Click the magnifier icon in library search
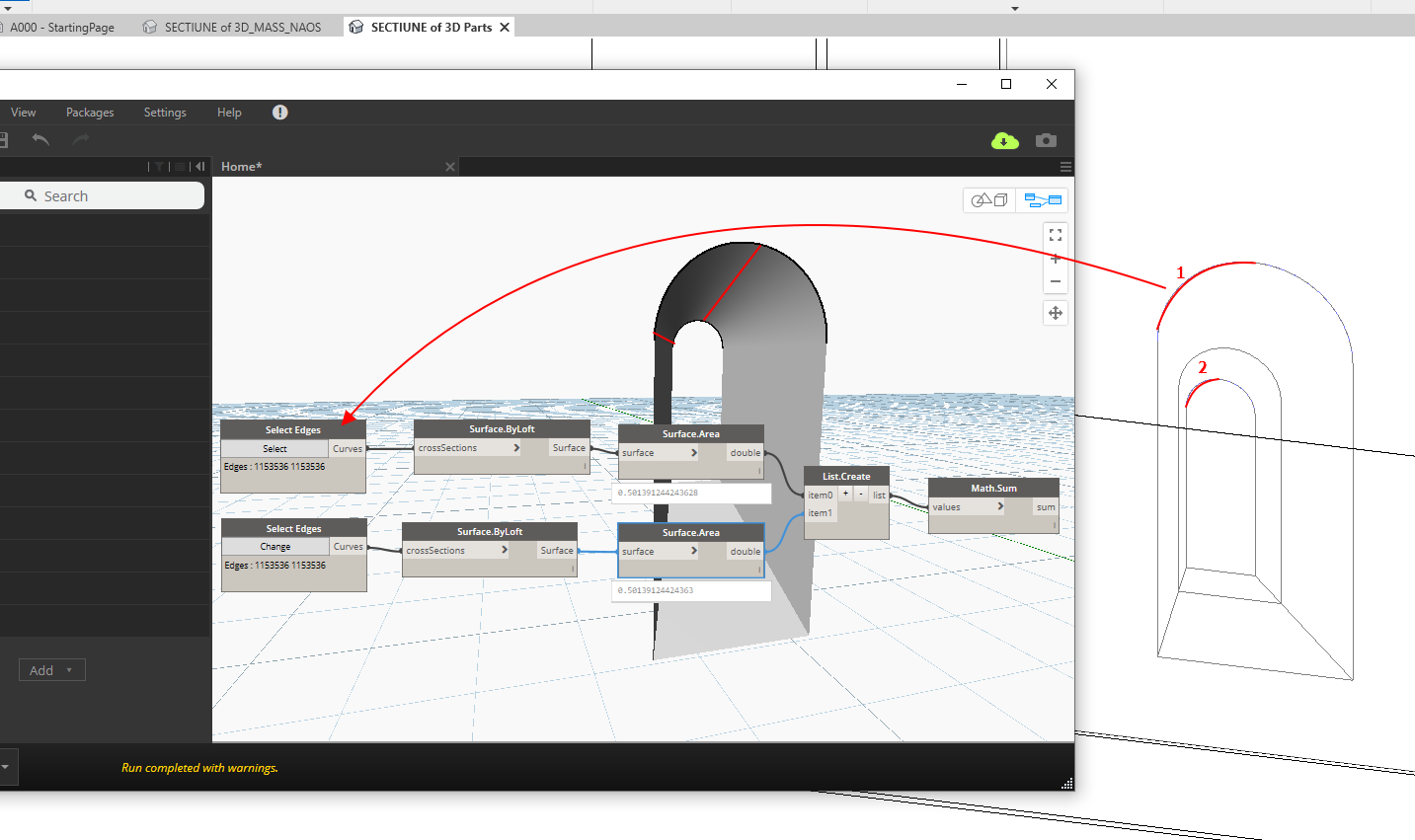This screenshot has width=1415, height=840. [x=31, y=195]
